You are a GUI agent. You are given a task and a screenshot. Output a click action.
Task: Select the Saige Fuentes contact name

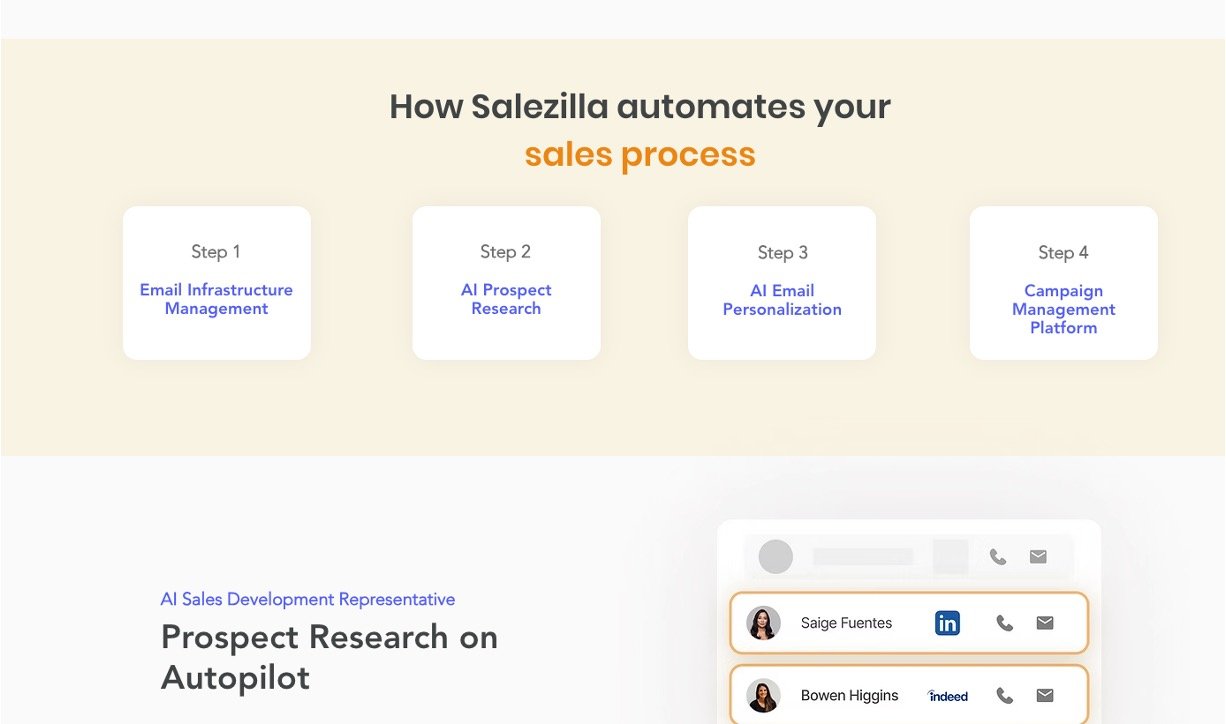pos(846,623)
